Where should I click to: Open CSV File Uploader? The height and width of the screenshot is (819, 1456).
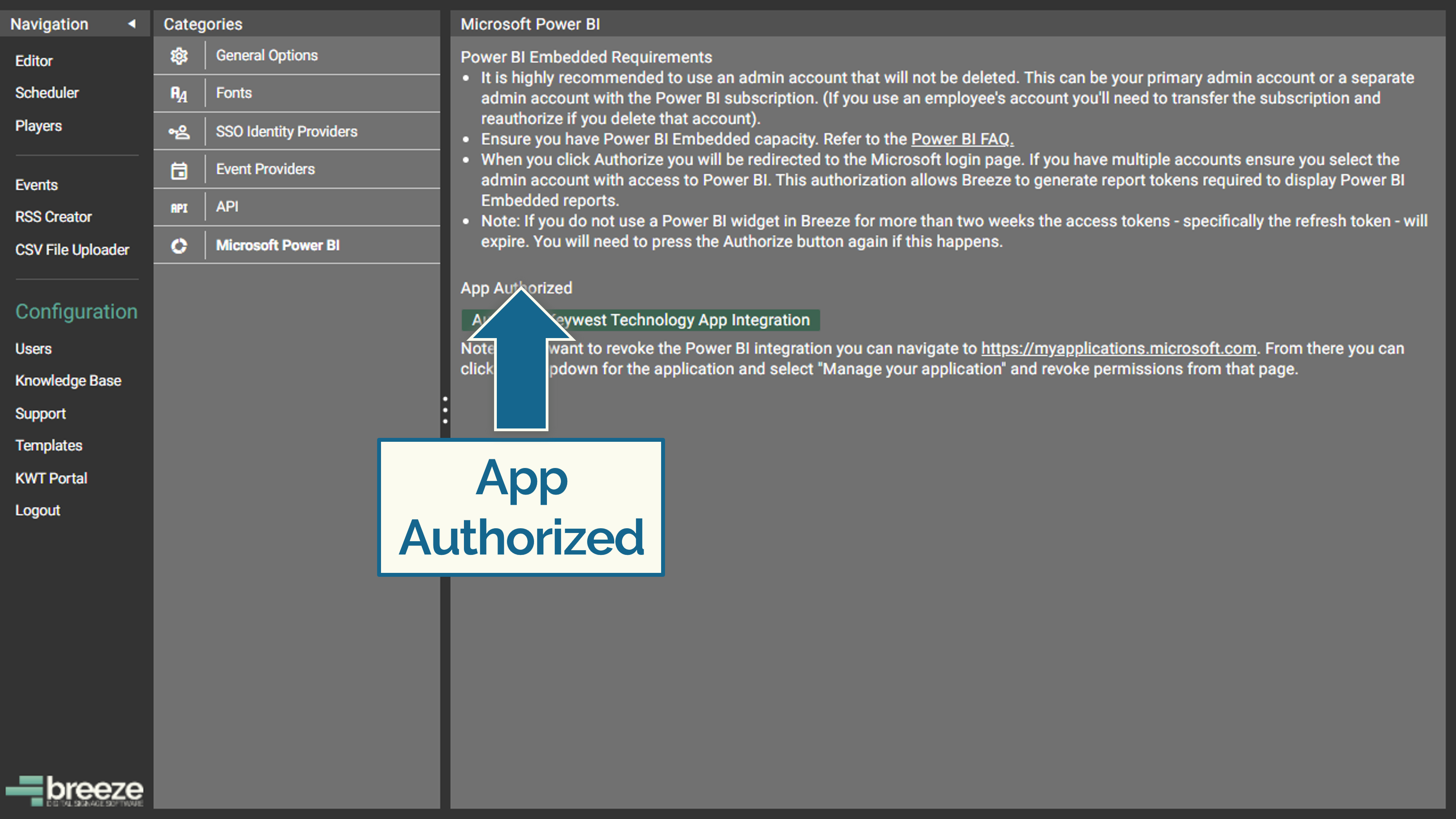72,249
